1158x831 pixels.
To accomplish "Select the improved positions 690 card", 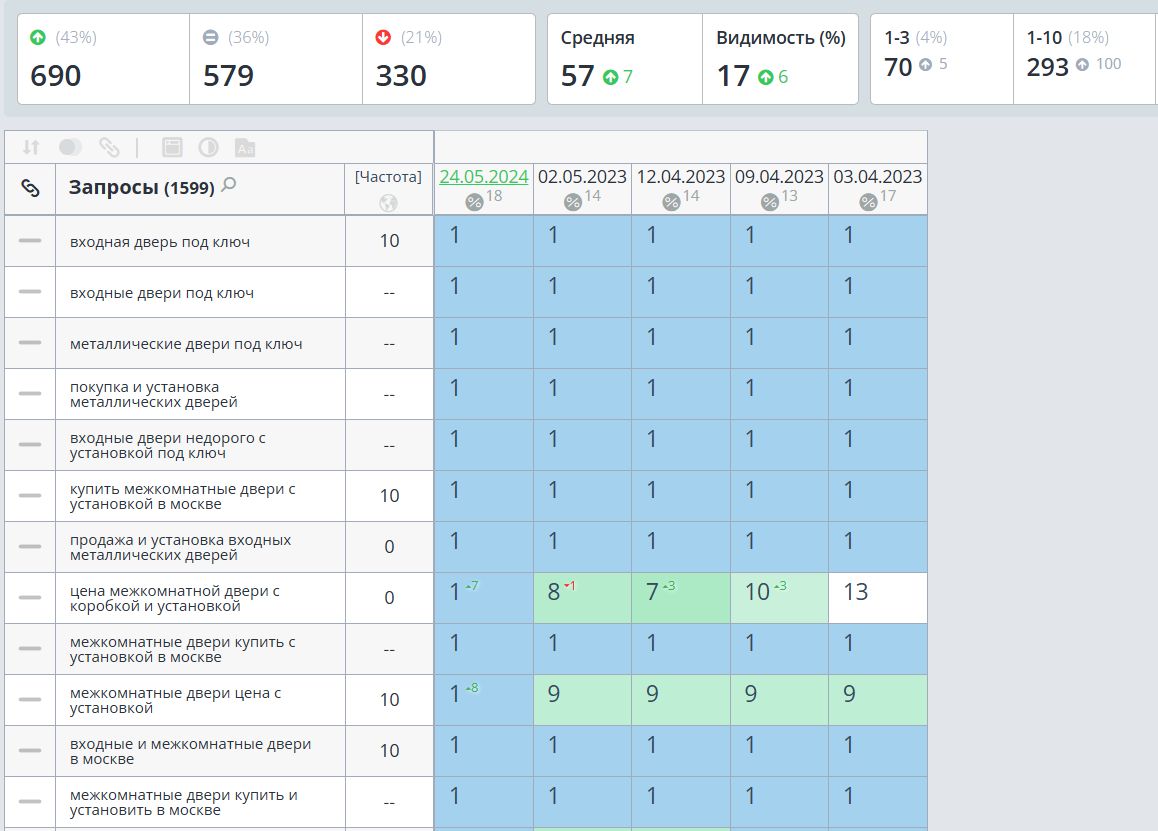I will point(103,59).
